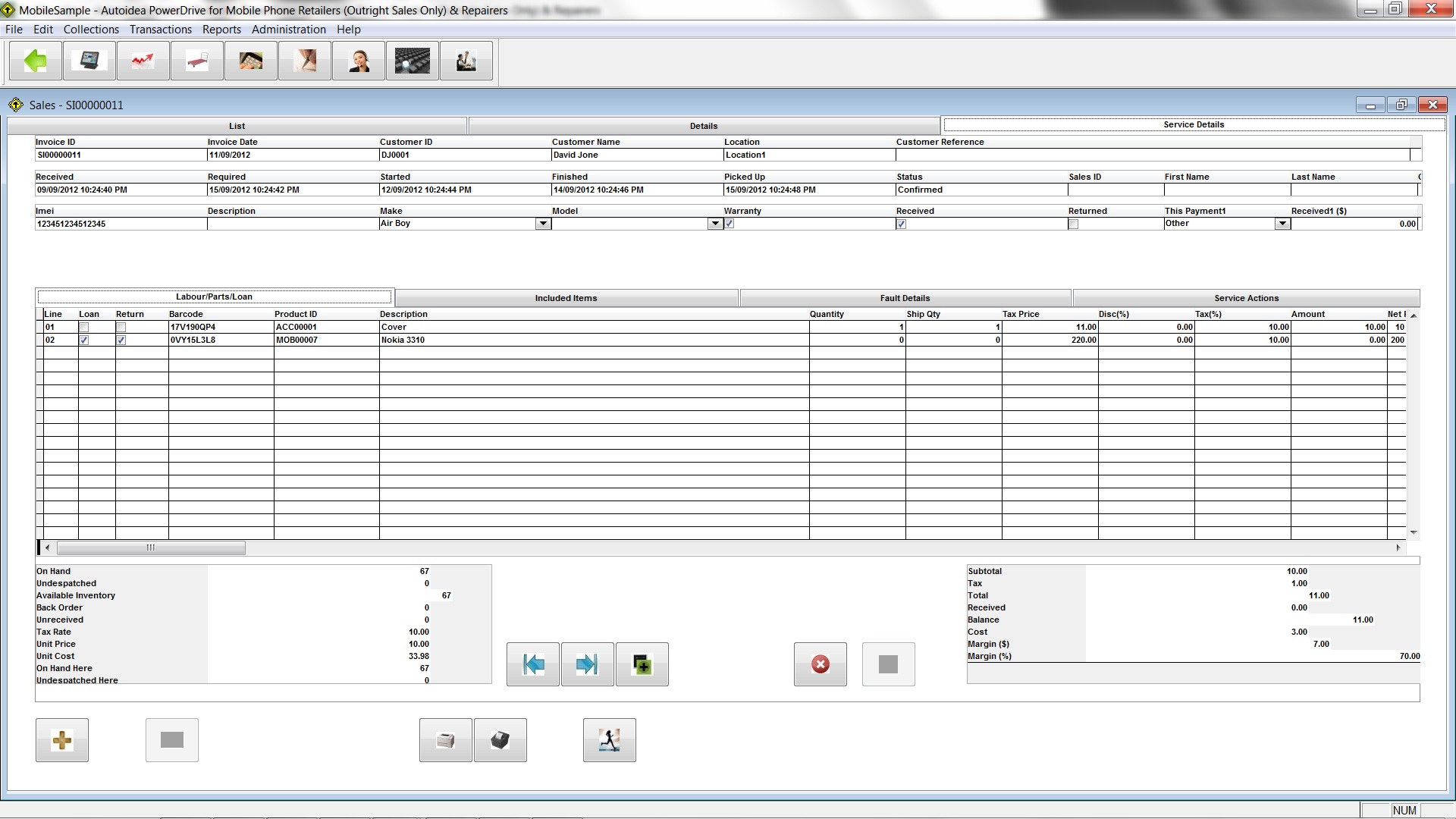Toggle the Warranty checkbox
The height and width of the screenshot is (819, 1456).
(730, 224)
